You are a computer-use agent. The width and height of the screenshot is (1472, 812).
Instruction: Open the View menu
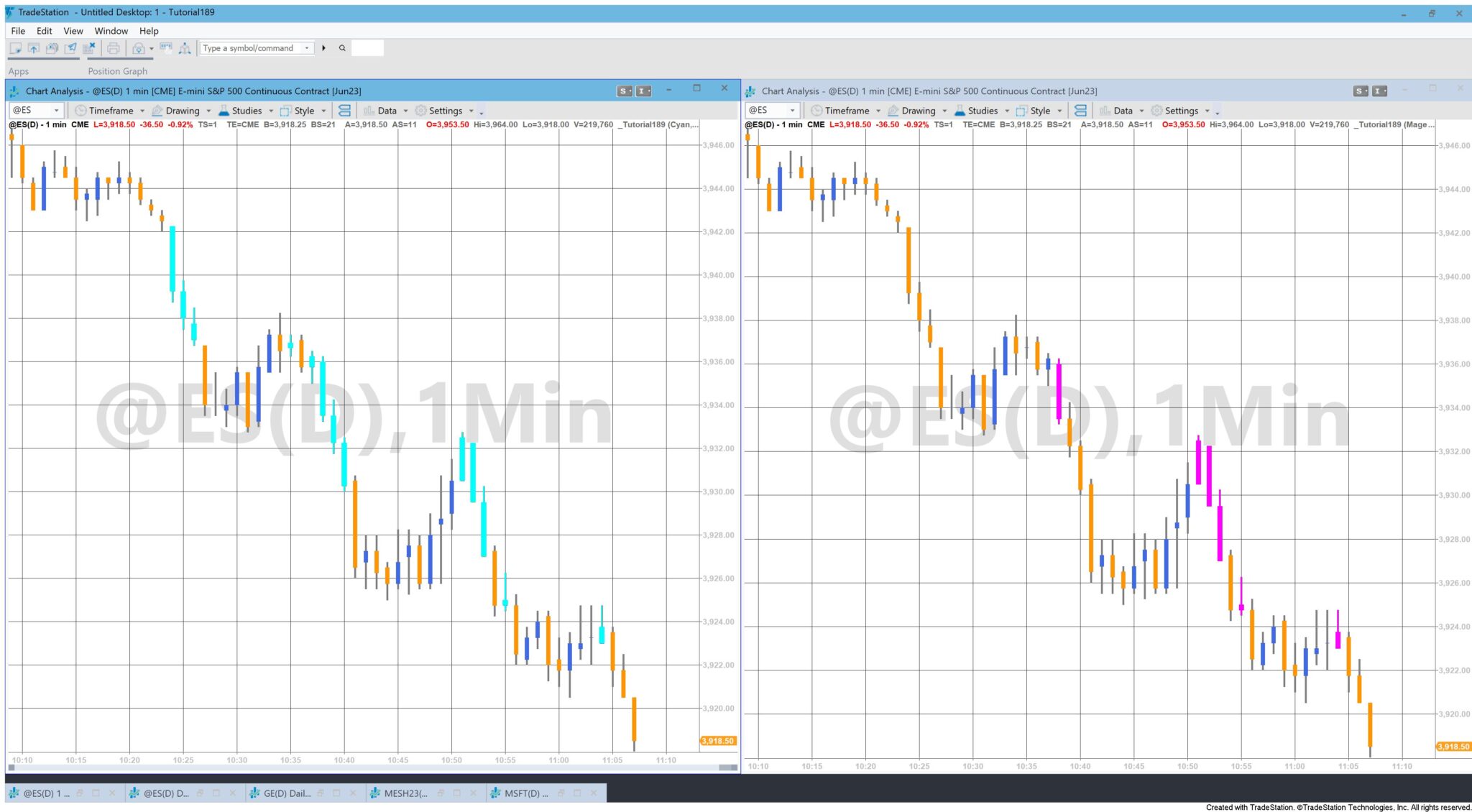click(x=73, y=31)
